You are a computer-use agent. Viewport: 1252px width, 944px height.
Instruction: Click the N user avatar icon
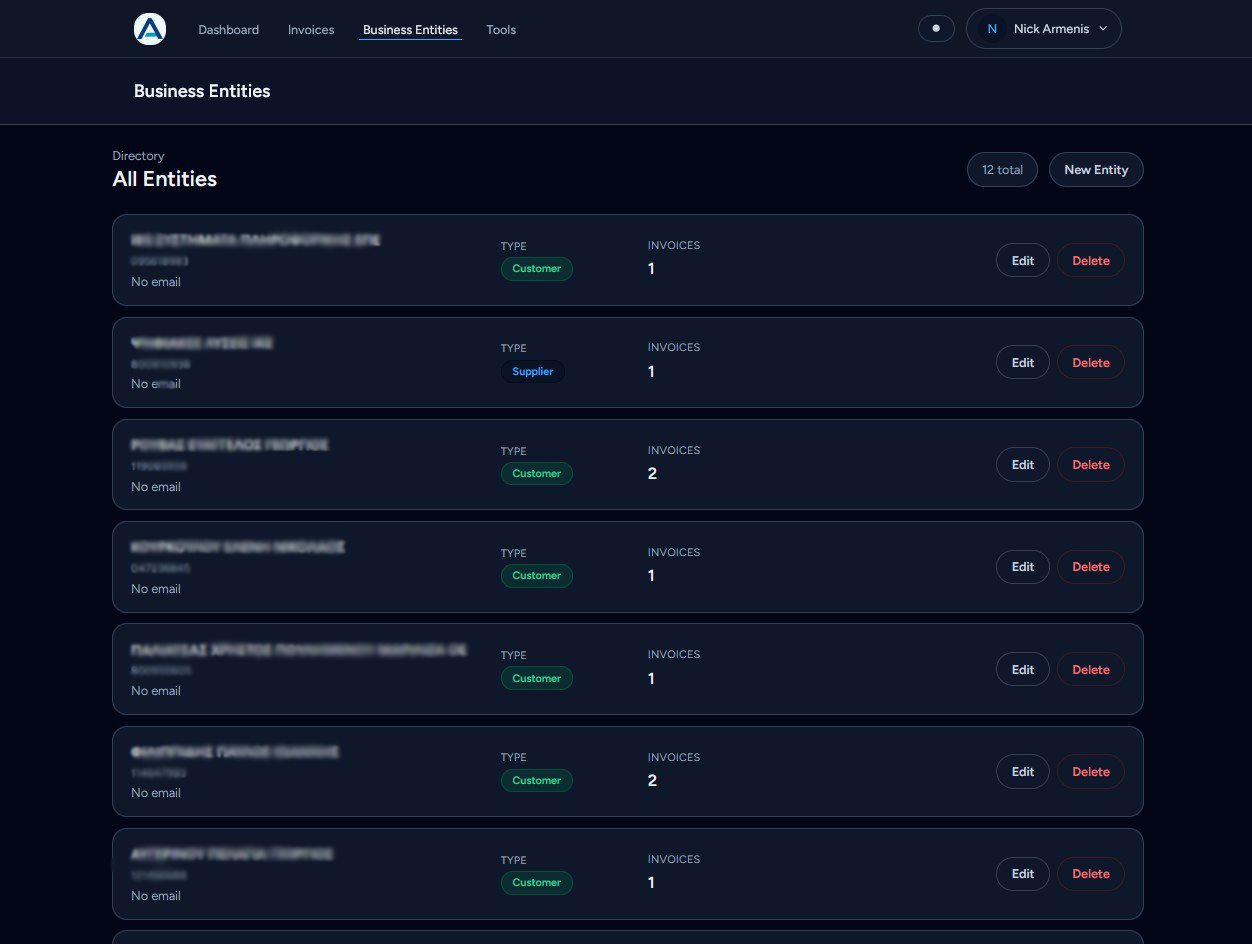coord(992,29)
